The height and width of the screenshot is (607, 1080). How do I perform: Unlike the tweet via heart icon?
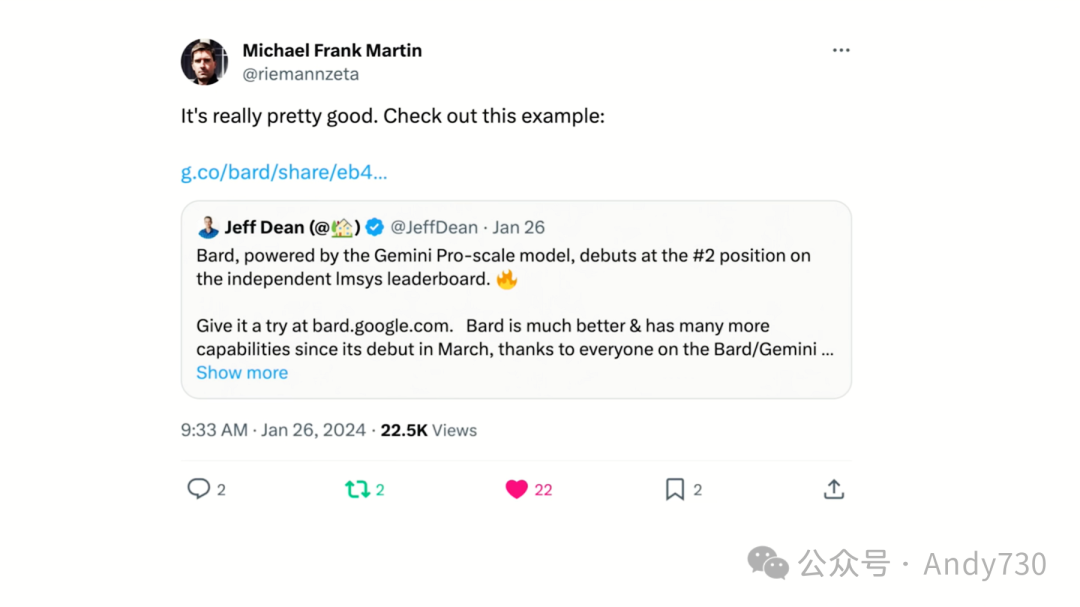[516, 489]
